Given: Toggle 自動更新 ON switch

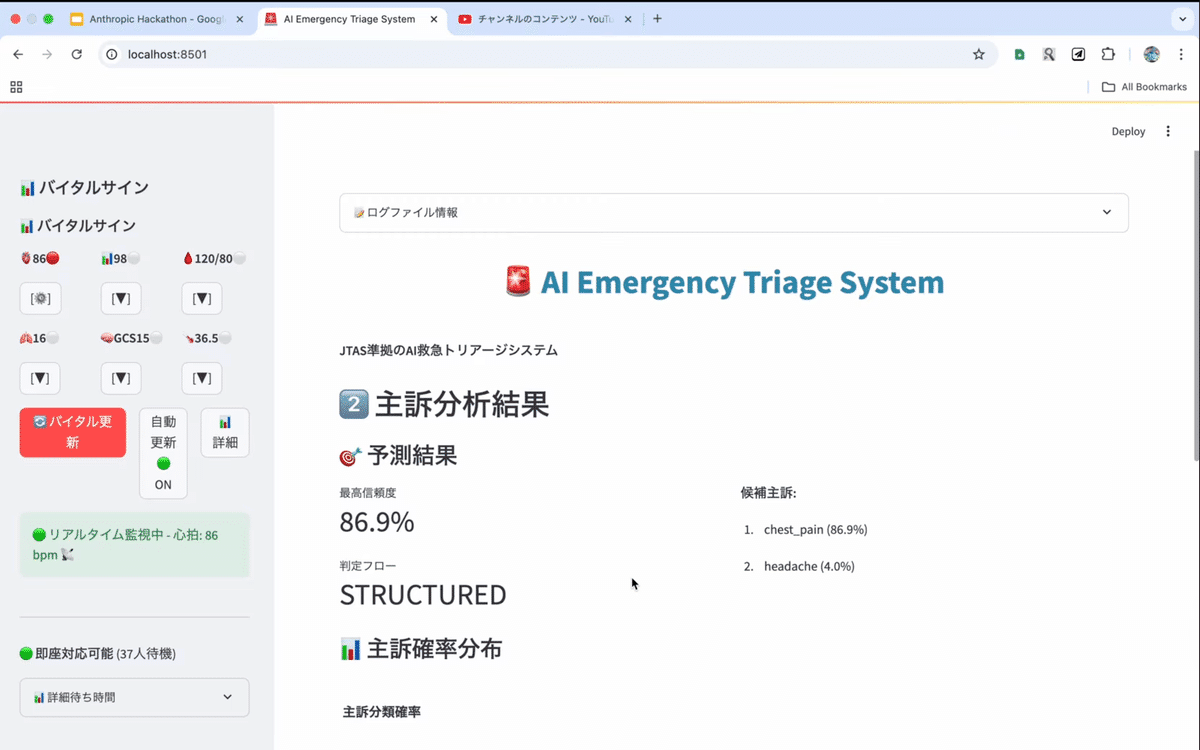Looking at the screenshot, I should pyautogui.click(x=163, y=453).
